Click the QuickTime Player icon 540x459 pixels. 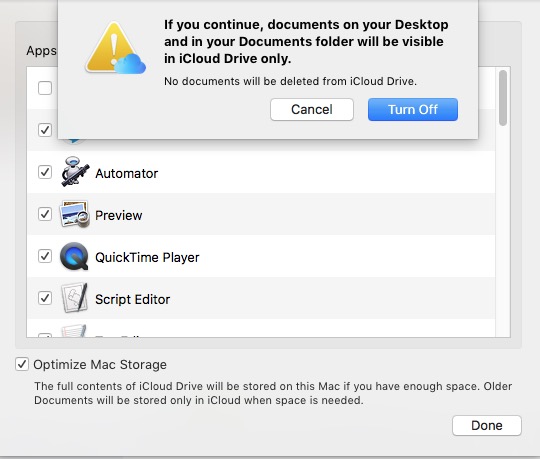pos(74,256)
